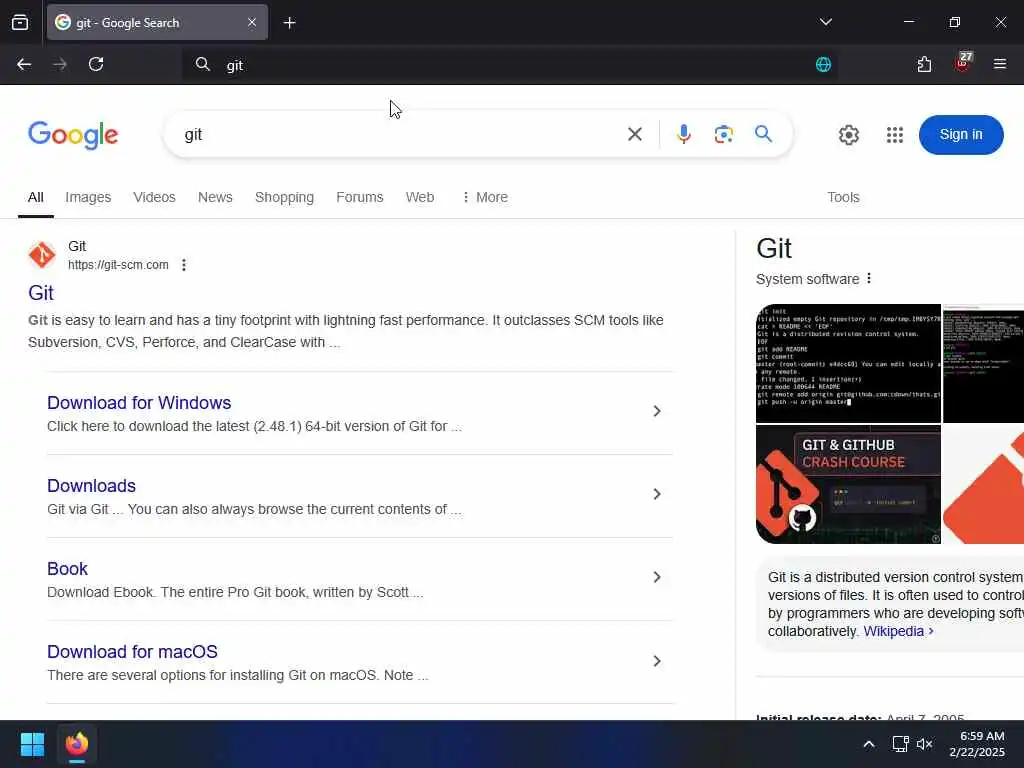Open the Firefox View tabs icon
Image resolution: width=1024 pixels, height=768 pixels.
pos(20,23)
